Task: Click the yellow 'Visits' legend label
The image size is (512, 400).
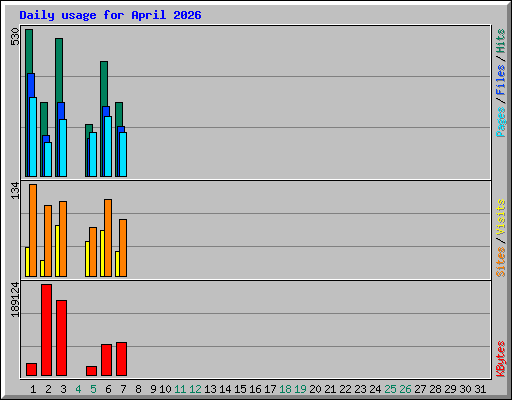Action: pos(500,217)
